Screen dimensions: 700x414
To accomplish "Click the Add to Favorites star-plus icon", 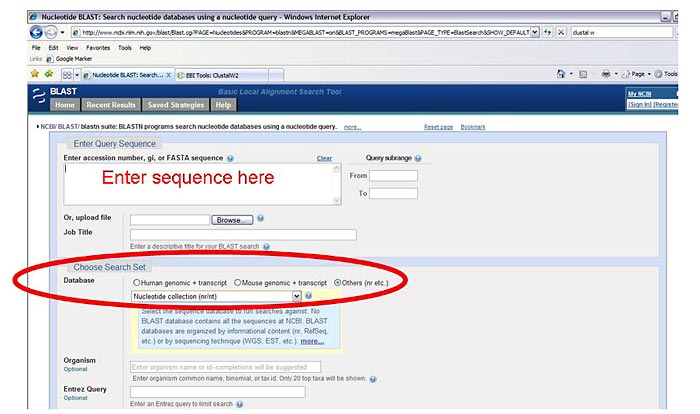I will 49,74.
